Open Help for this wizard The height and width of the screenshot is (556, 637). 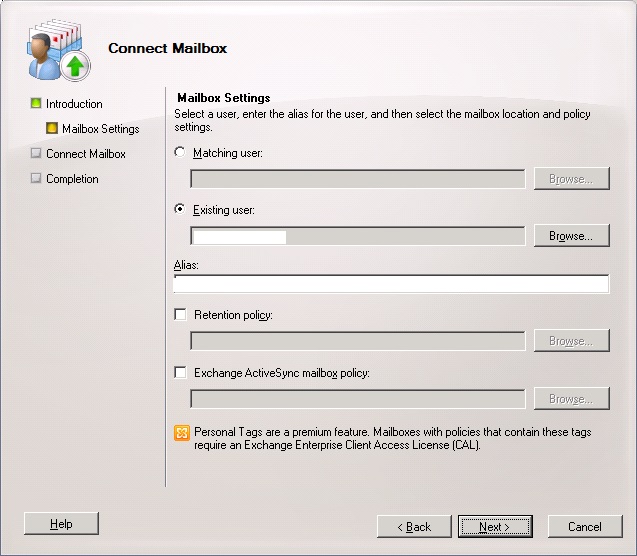61,524
